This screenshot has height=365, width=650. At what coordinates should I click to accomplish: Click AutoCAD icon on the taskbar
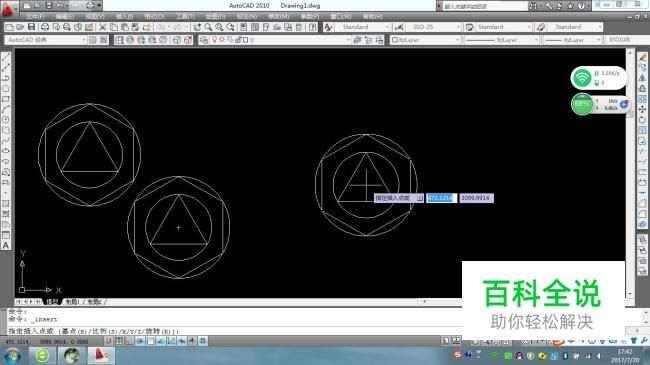tap(101, 355)
